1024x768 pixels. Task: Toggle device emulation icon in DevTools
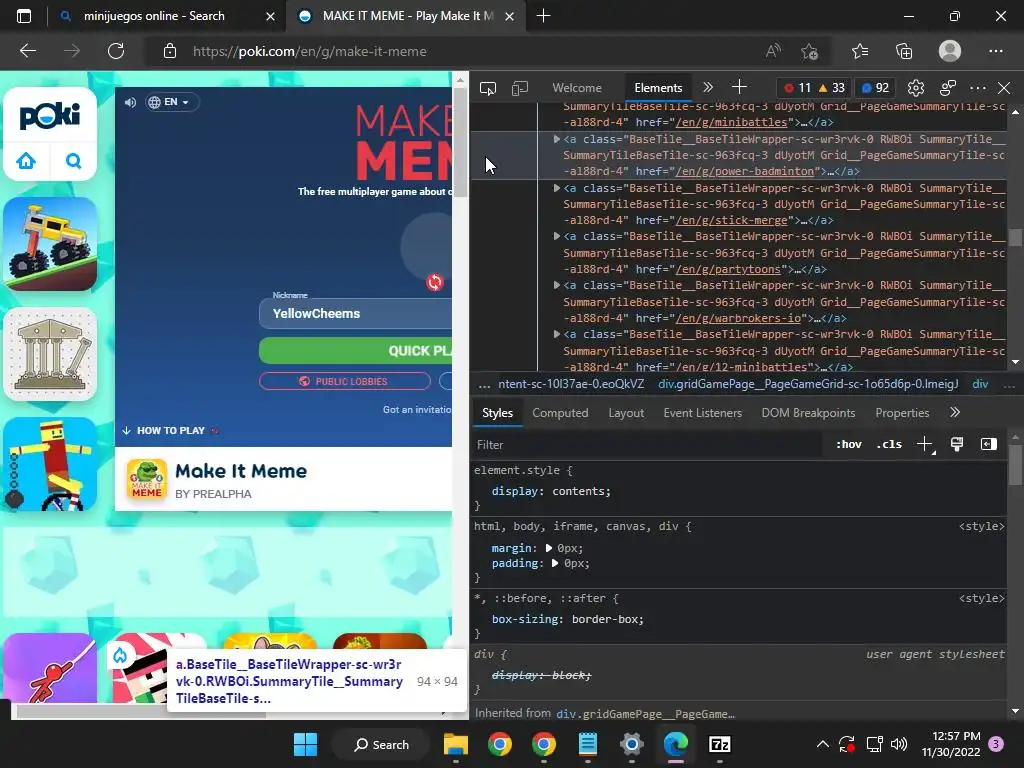point(520,88)
